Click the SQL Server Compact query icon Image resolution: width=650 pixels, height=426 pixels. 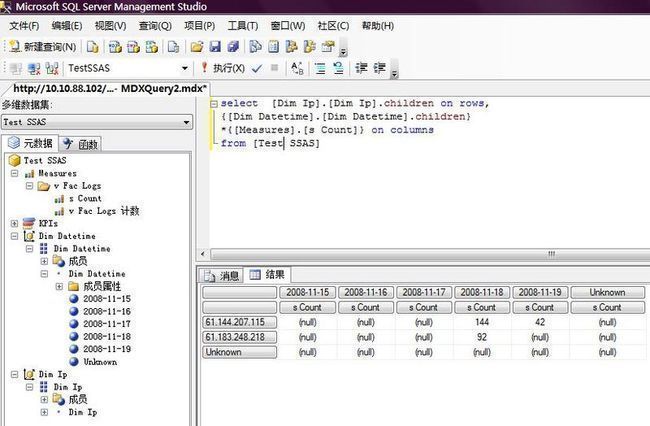(173, 47)
